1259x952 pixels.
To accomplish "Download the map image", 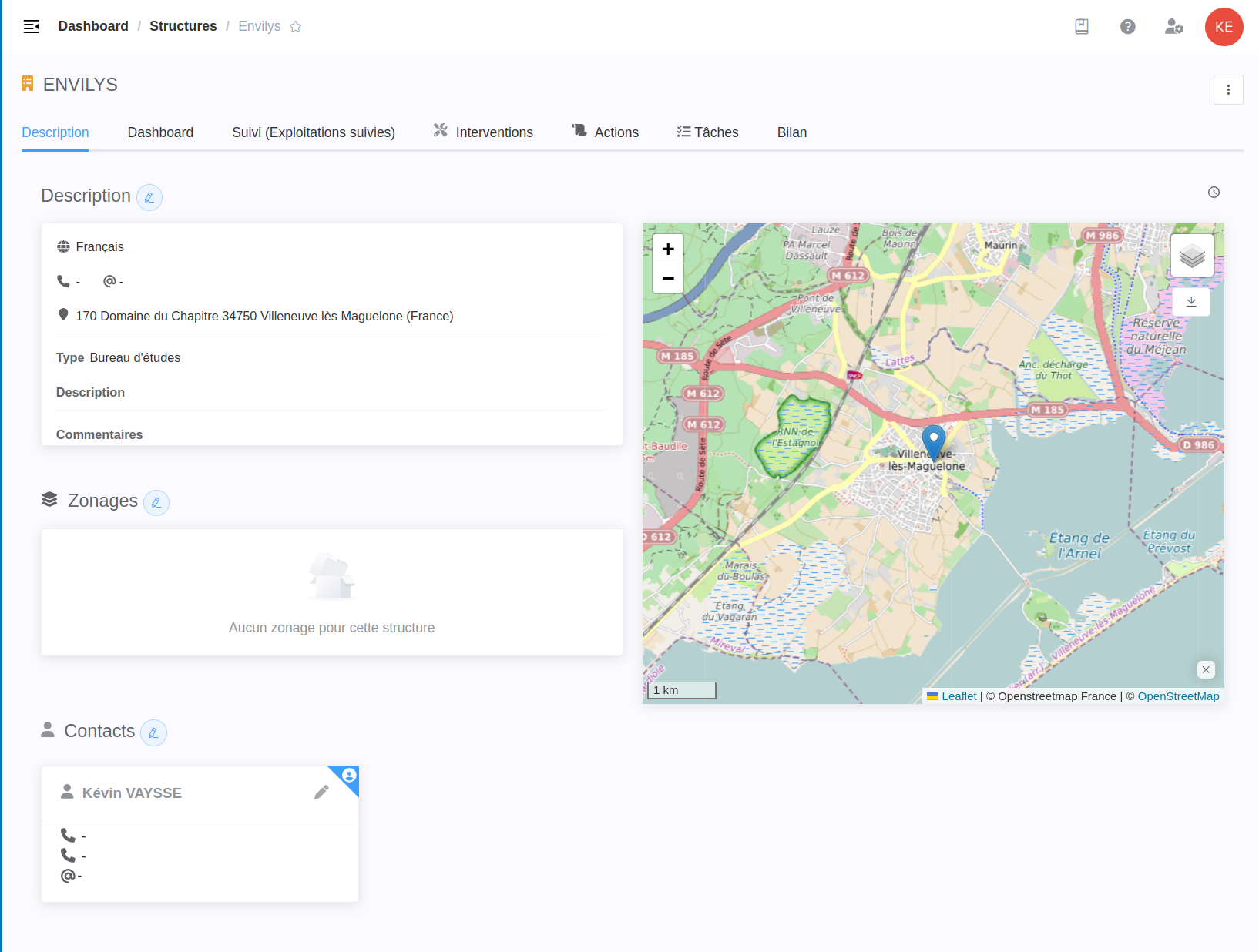I will coord(1191,302).
